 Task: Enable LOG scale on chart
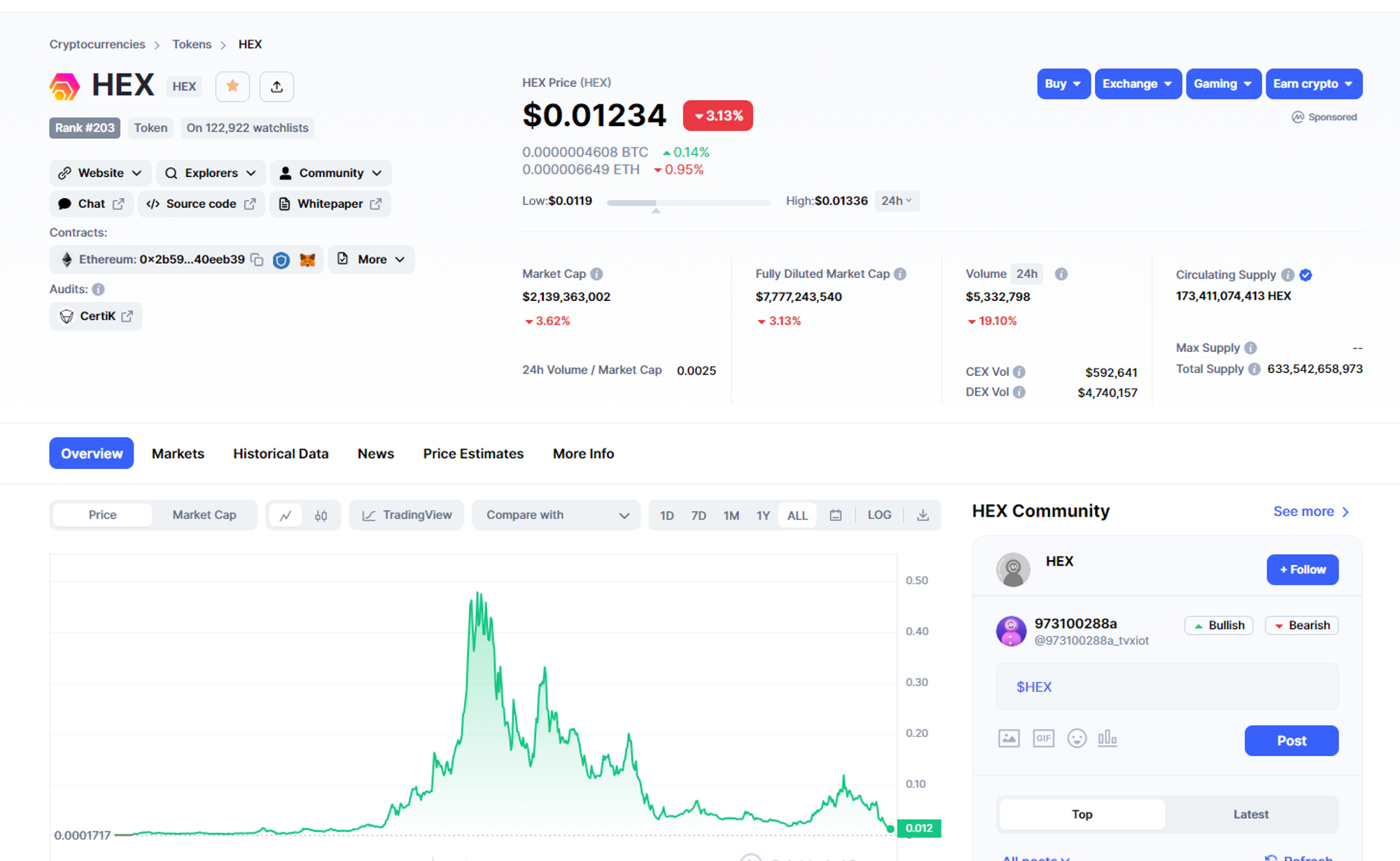click(879, 515)
